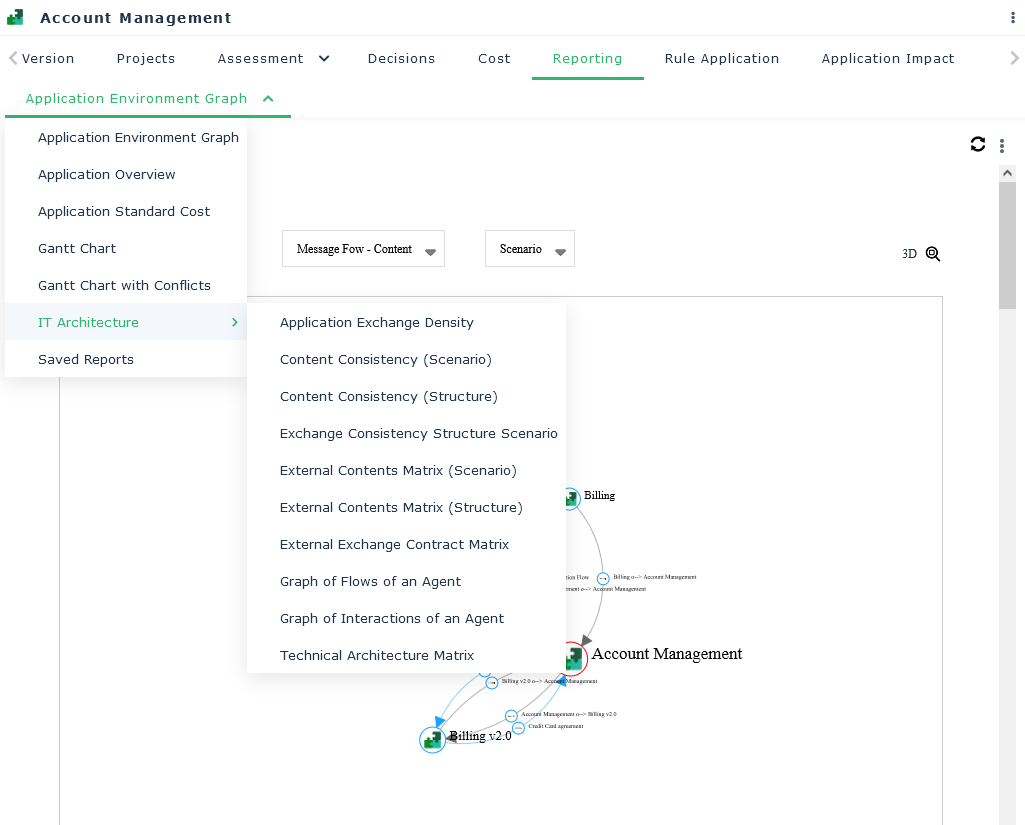Select the Billing node icon in graph
1025x825 pixels.
570,498
